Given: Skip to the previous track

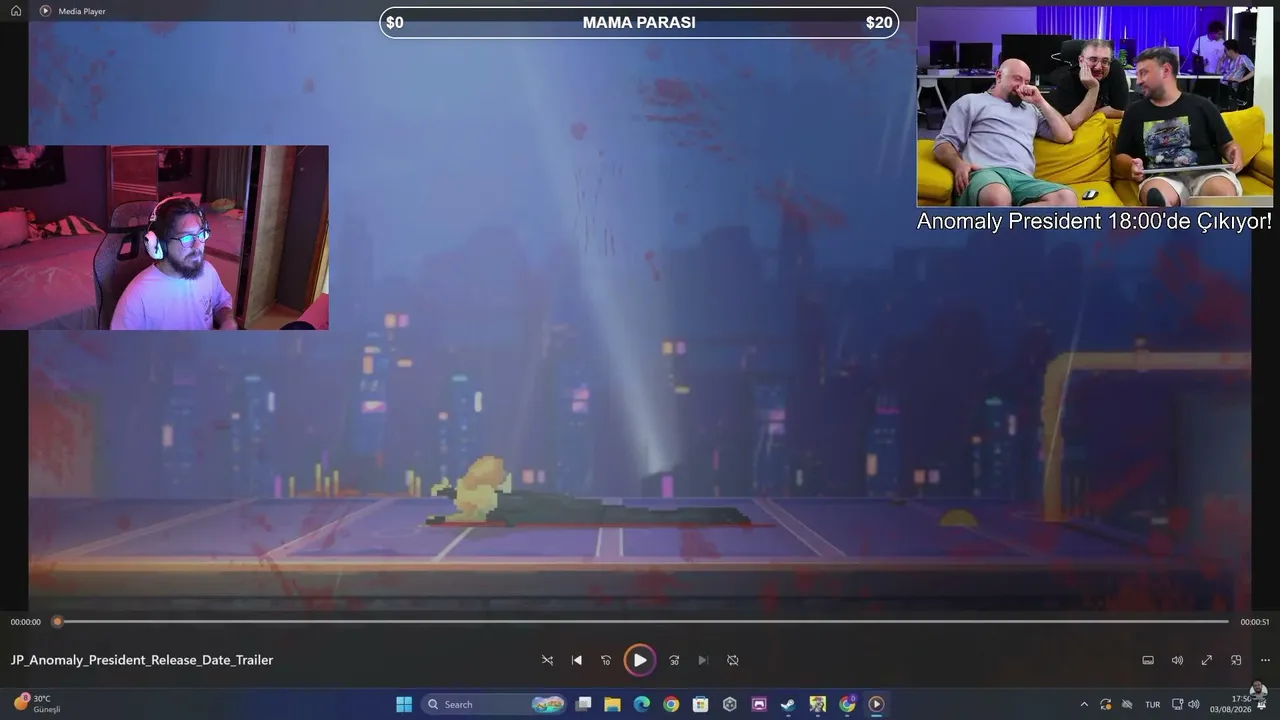Looking at the screenshot, I should [577, 660].
